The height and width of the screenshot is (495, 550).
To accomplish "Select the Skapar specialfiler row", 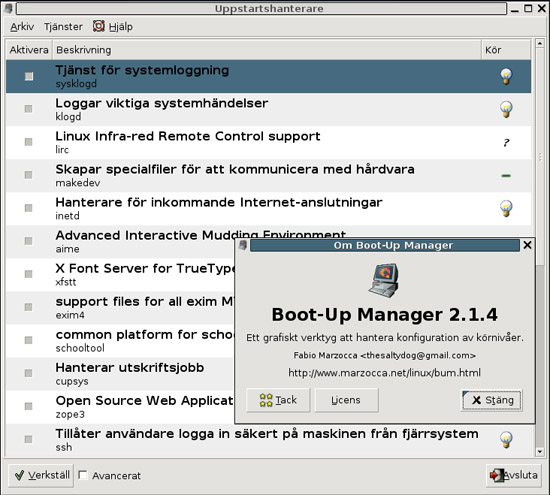I will coord(268,175).
